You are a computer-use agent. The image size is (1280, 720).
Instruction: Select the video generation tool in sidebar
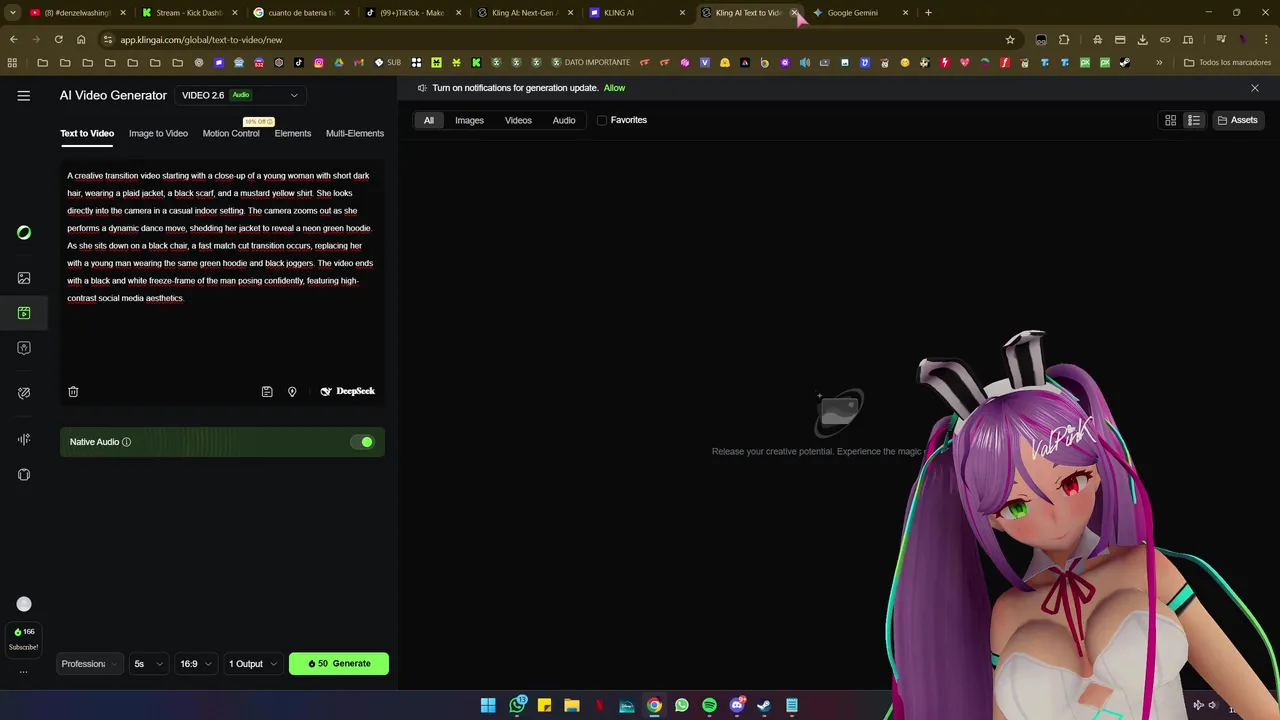click(24, 313)
